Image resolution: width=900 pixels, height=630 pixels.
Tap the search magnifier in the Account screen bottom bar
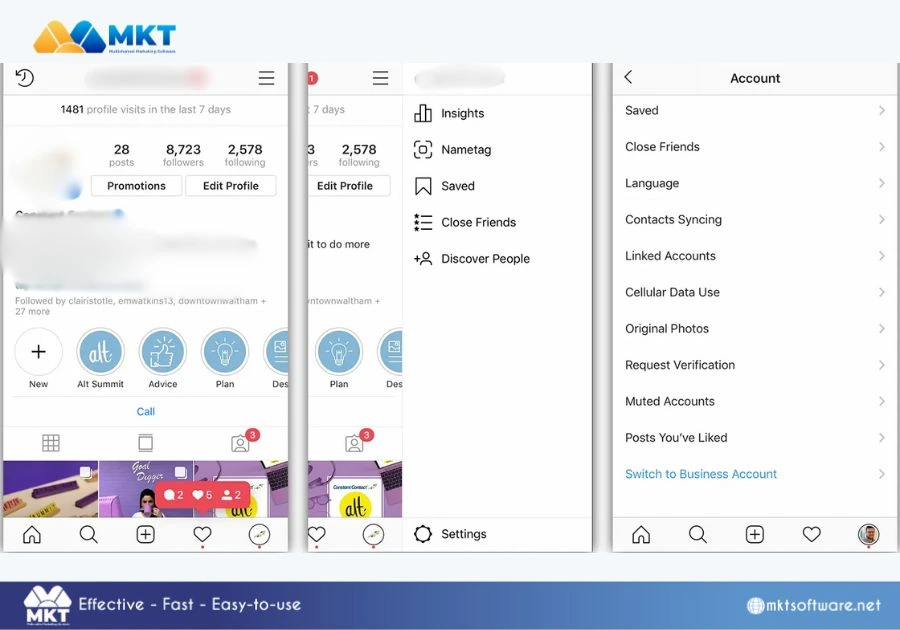click(x=697, y=534)
